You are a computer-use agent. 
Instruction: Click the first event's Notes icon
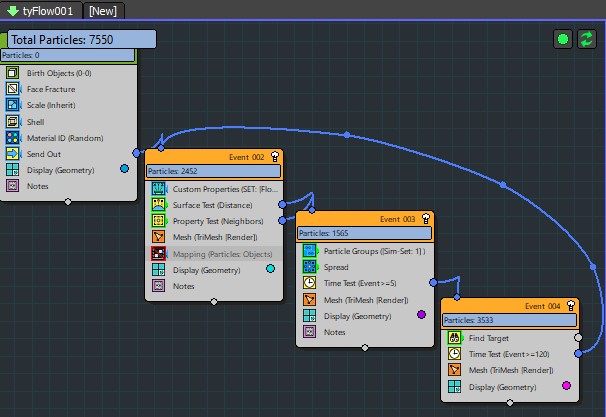[x=12, y=186]
